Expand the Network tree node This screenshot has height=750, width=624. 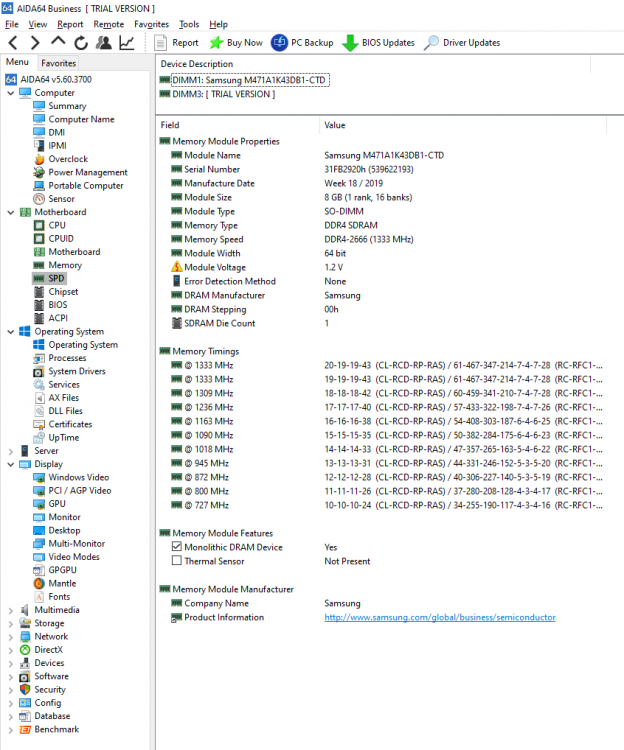coord(11,637)
